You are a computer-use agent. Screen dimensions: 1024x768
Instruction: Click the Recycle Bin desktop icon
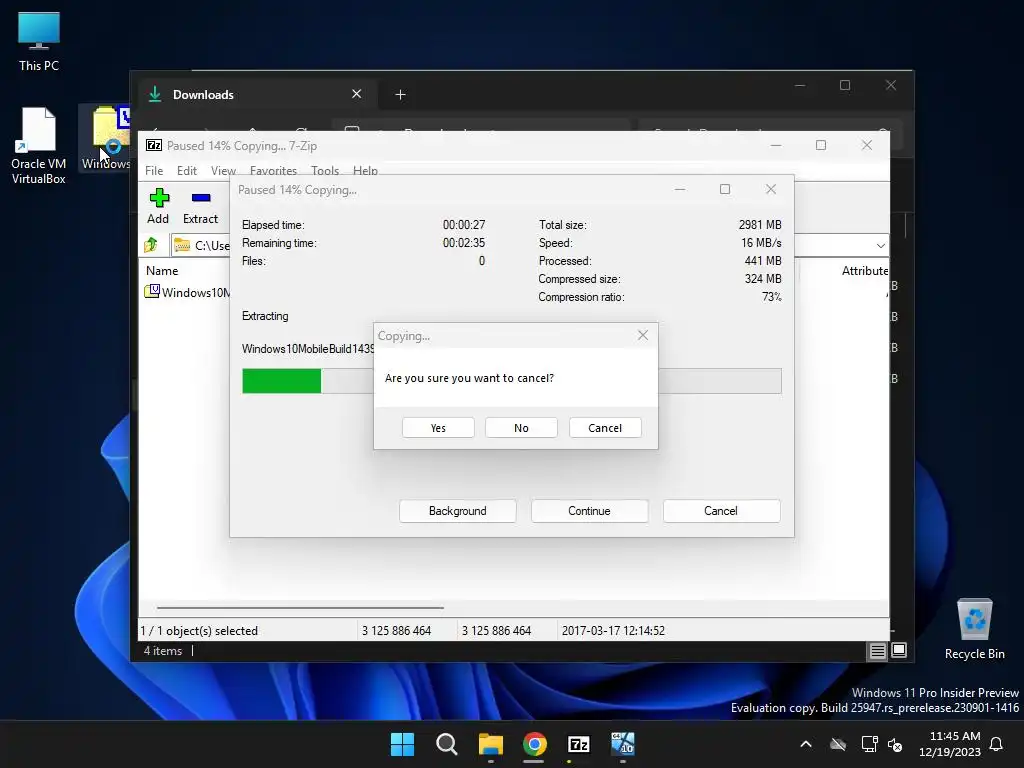(x=974, y=630)
